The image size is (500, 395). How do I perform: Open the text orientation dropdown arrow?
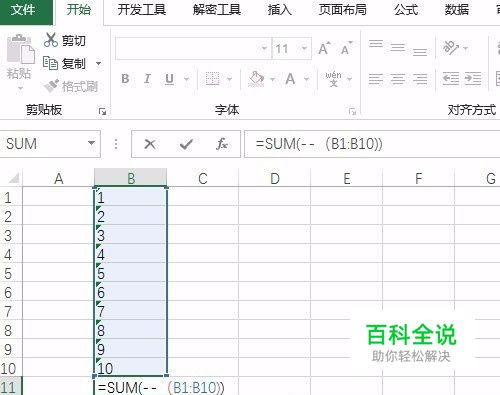466,49
